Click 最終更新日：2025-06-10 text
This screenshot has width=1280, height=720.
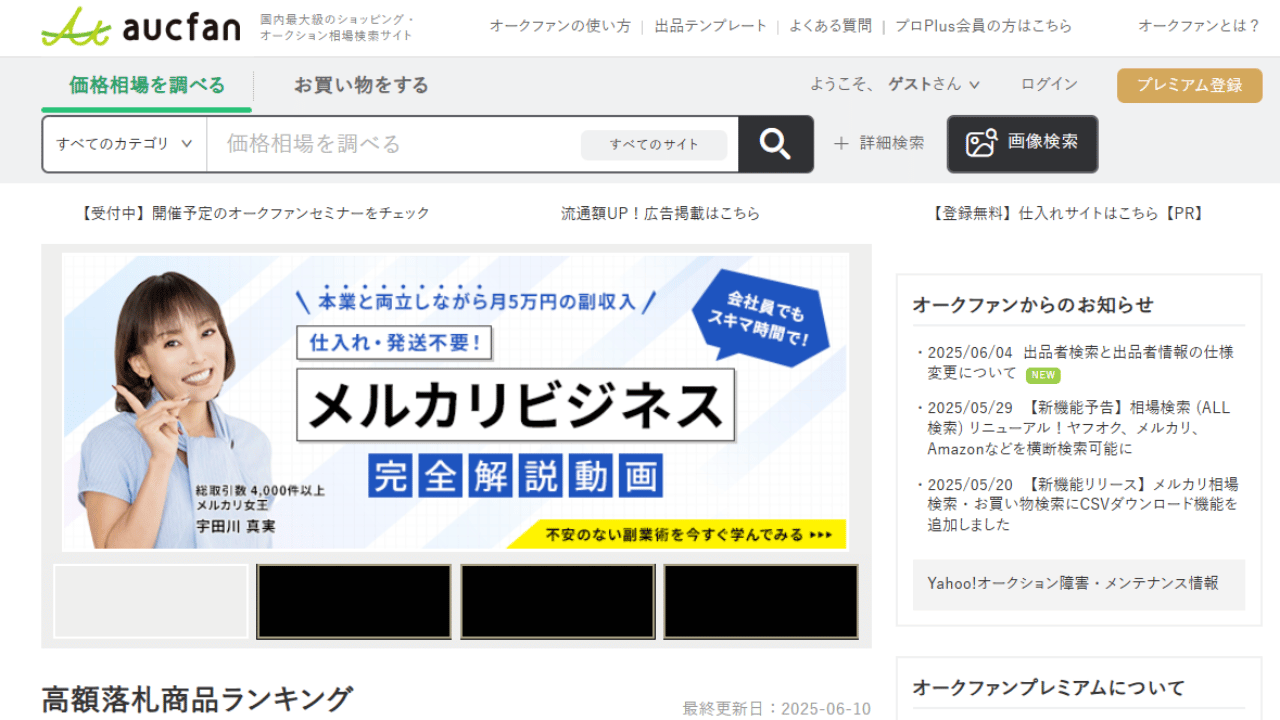(777, 709)
